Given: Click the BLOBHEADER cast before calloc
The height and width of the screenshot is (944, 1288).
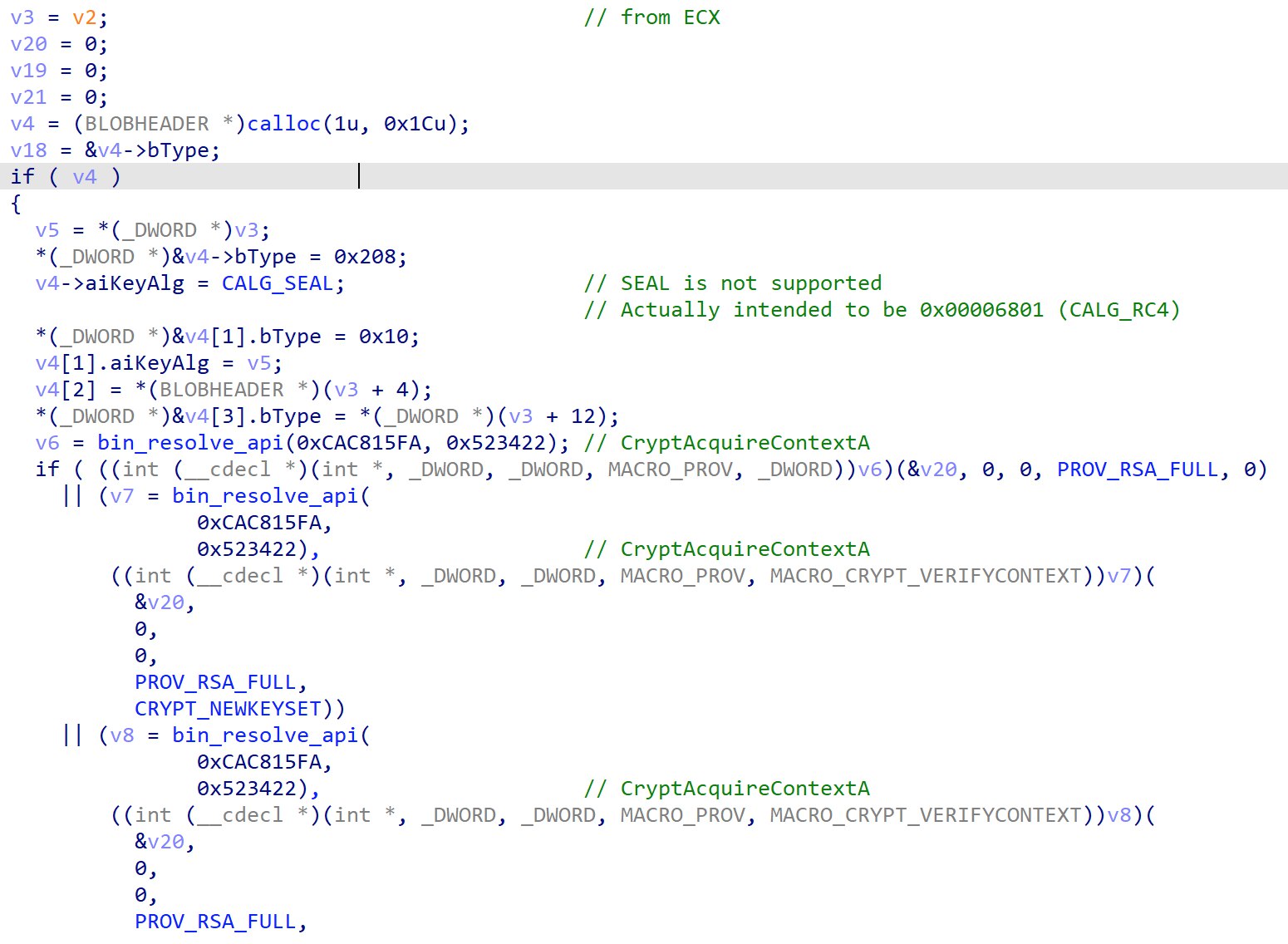Looking at the screenshot, I should pyautogui.click(x=159, y=124).
